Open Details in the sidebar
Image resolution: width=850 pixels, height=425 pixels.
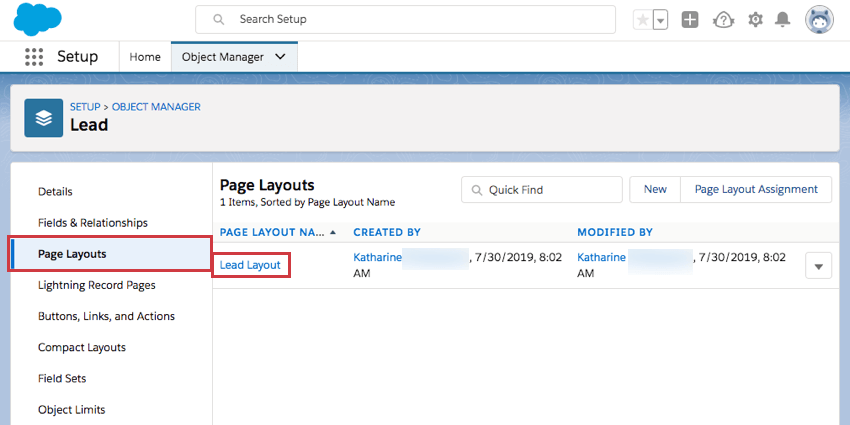[x=55, y=192]
